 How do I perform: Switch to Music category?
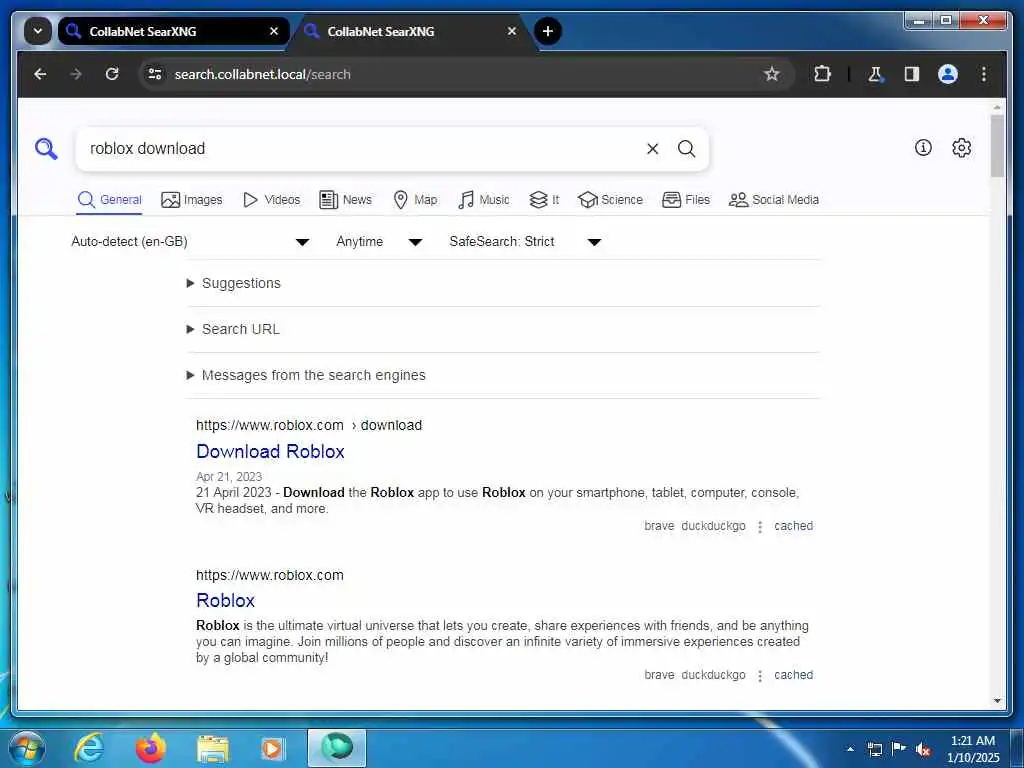tap(484, 200)
